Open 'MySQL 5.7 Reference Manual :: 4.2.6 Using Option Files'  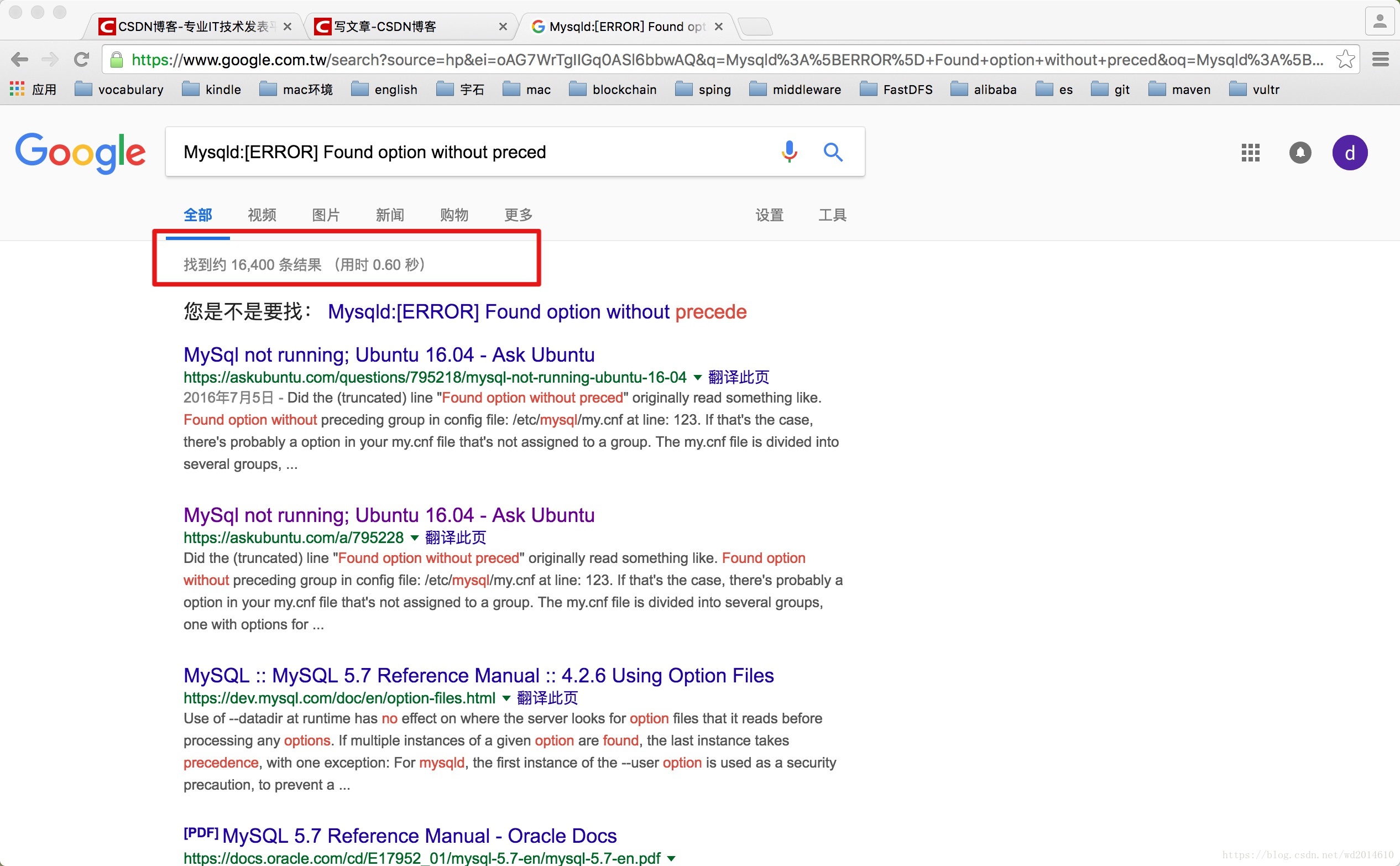pyautogui.click(x=479, y=676)
